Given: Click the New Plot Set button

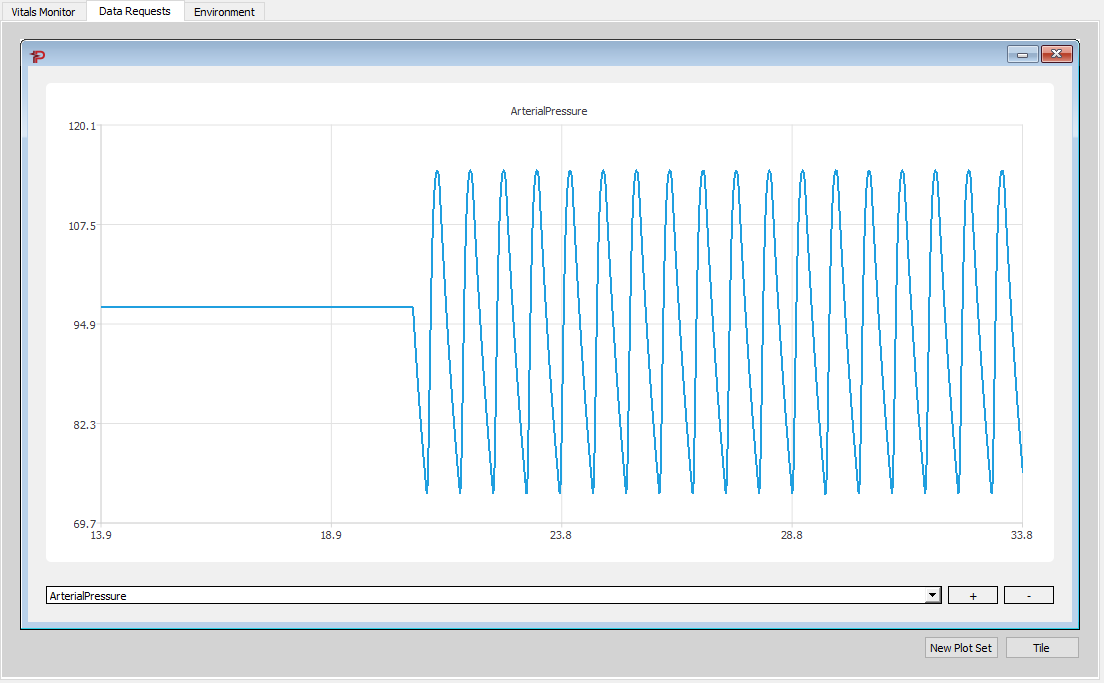Looking at the screenshot, I should coord(961,648).
